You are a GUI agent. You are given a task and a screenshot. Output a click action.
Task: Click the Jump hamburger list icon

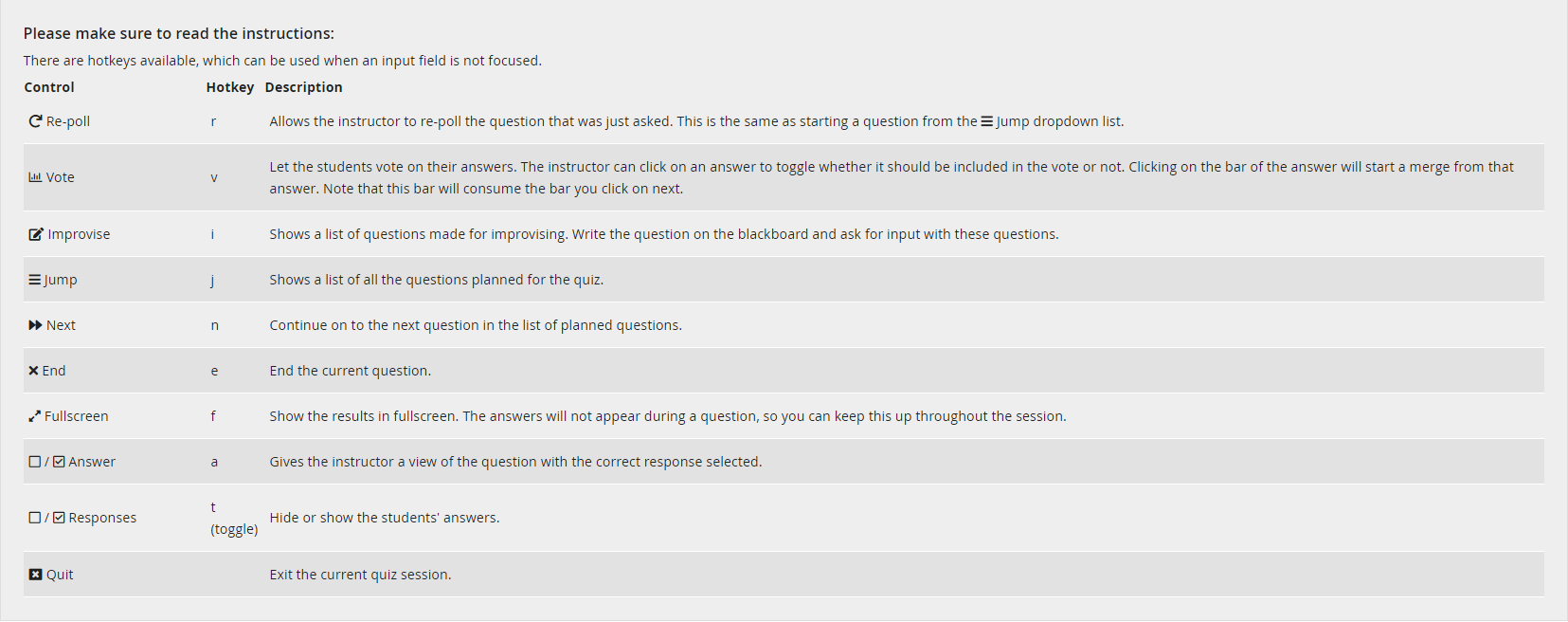(35, 280)
